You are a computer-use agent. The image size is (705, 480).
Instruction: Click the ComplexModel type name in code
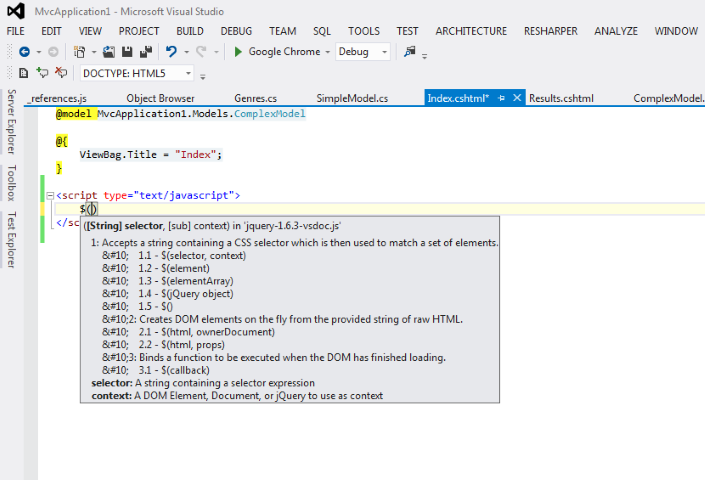pos(269,114)
